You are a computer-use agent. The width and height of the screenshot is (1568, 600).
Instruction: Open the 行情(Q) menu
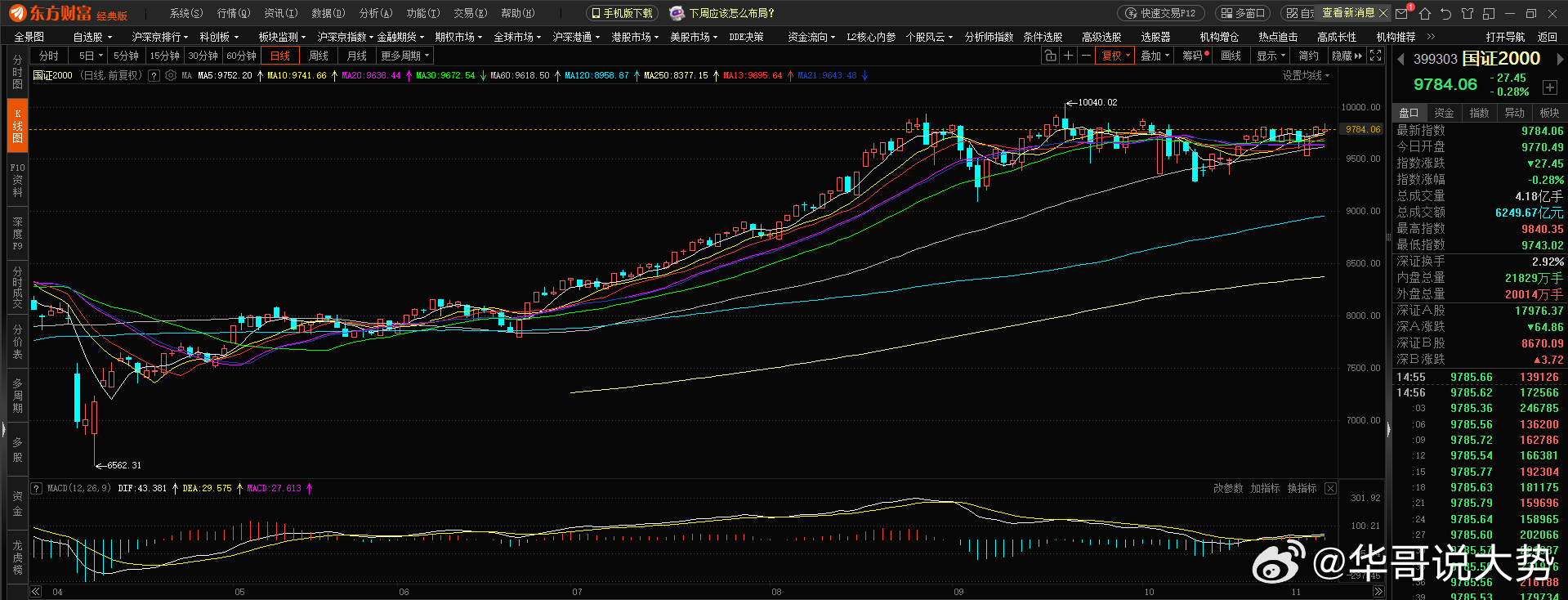coord(233,13)
